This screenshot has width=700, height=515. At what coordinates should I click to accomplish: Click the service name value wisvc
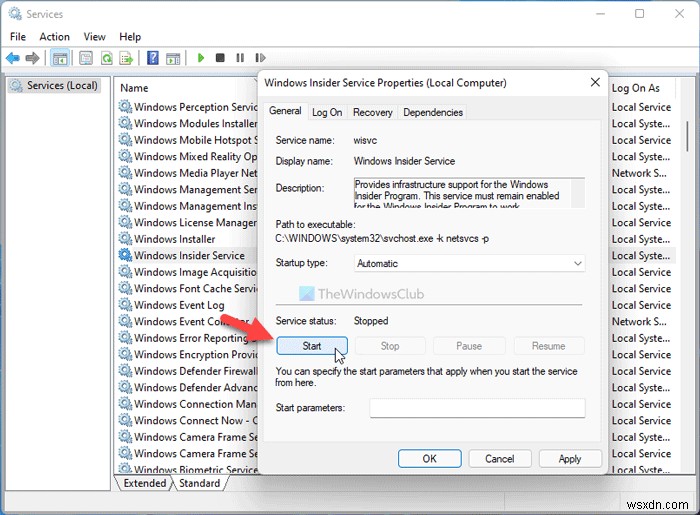click(x=365, y=140)
